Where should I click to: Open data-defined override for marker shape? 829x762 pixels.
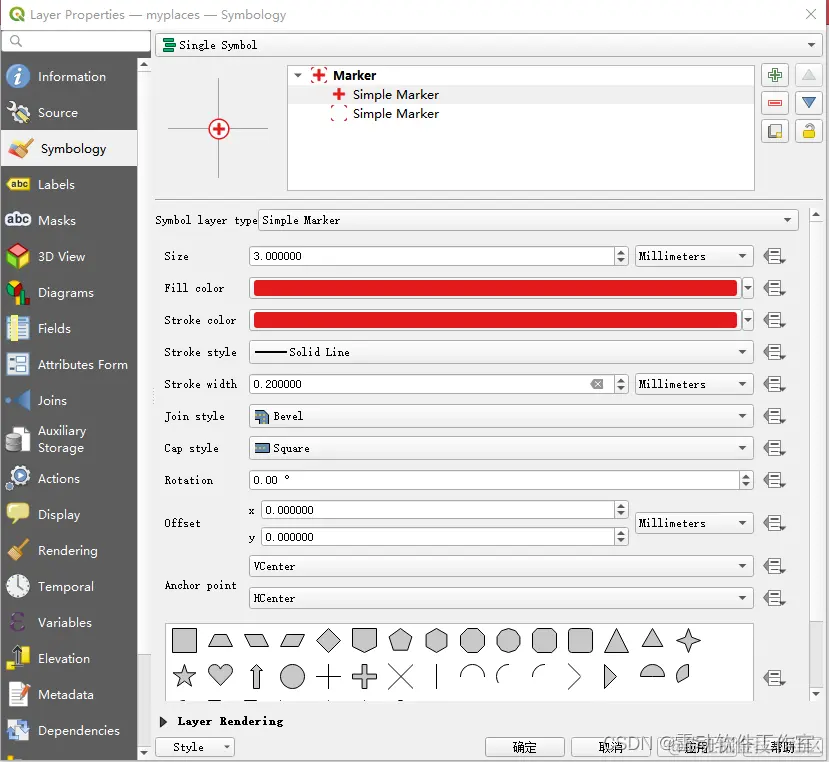coord(775,678)
